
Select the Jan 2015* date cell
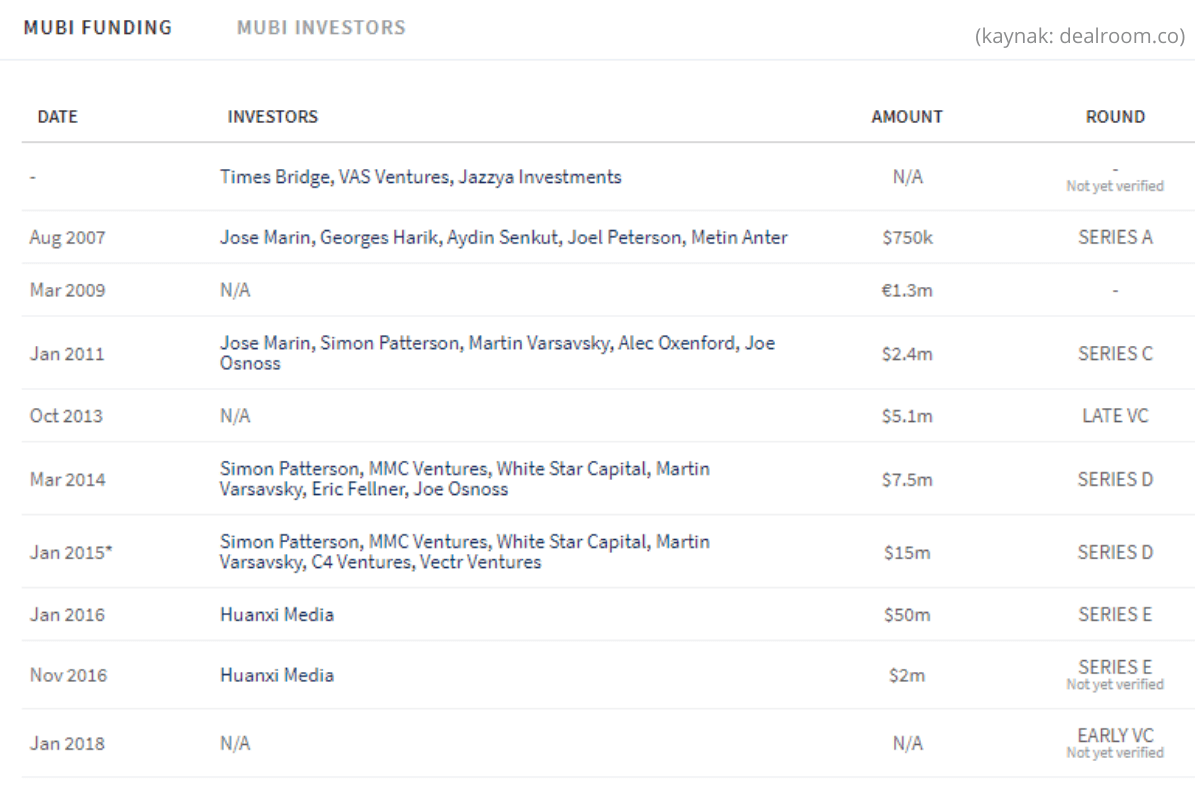71,552
